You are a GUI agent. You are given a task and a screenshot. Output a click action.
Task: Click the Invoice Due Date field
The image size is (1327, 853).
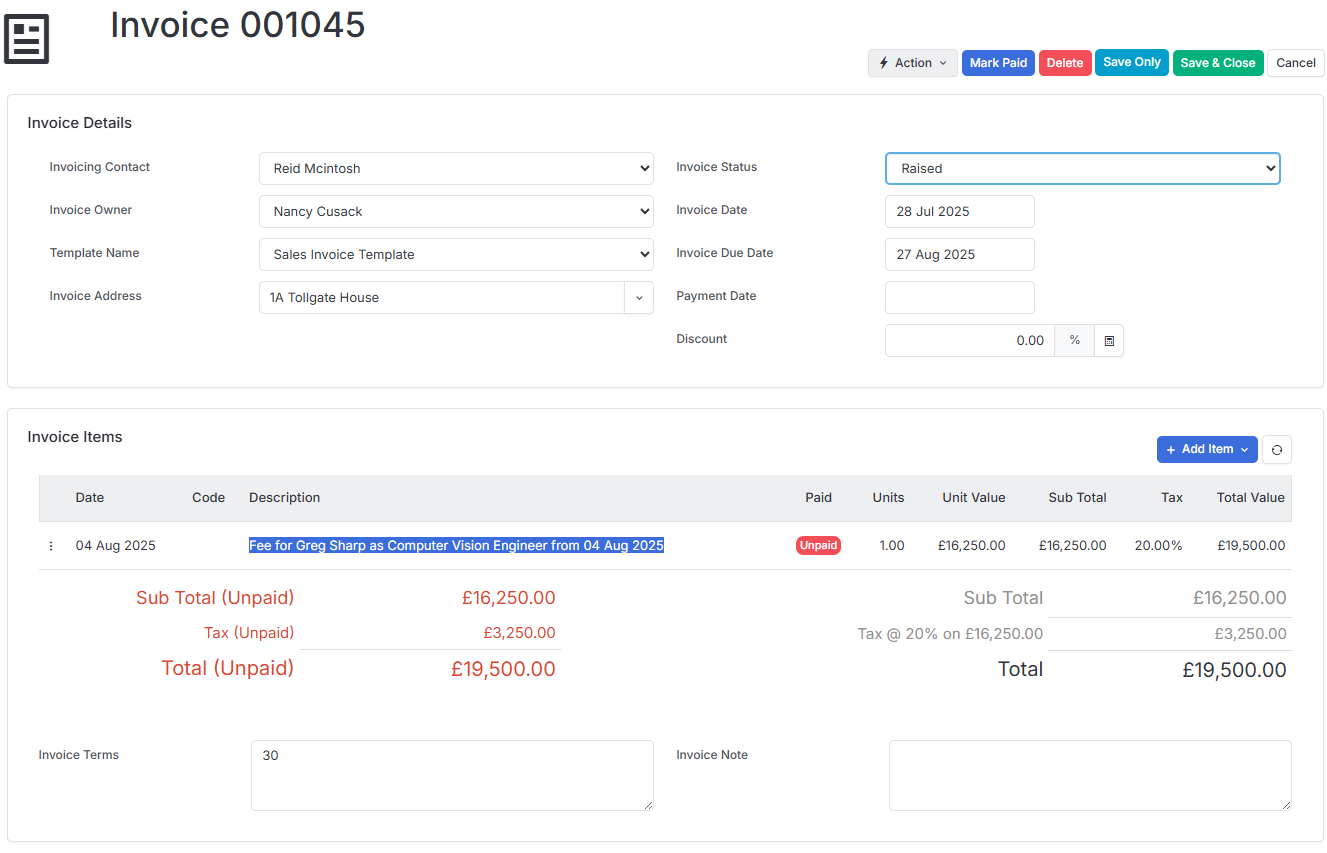tap(960, 255)
